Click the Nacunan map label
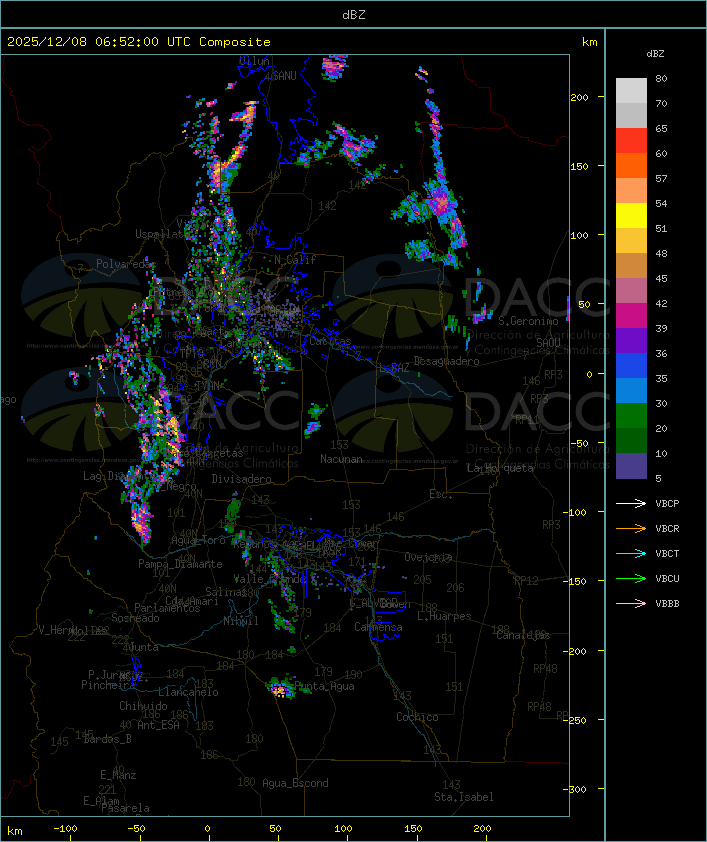This screenshot has width=707, height=842. coord(341,459)
